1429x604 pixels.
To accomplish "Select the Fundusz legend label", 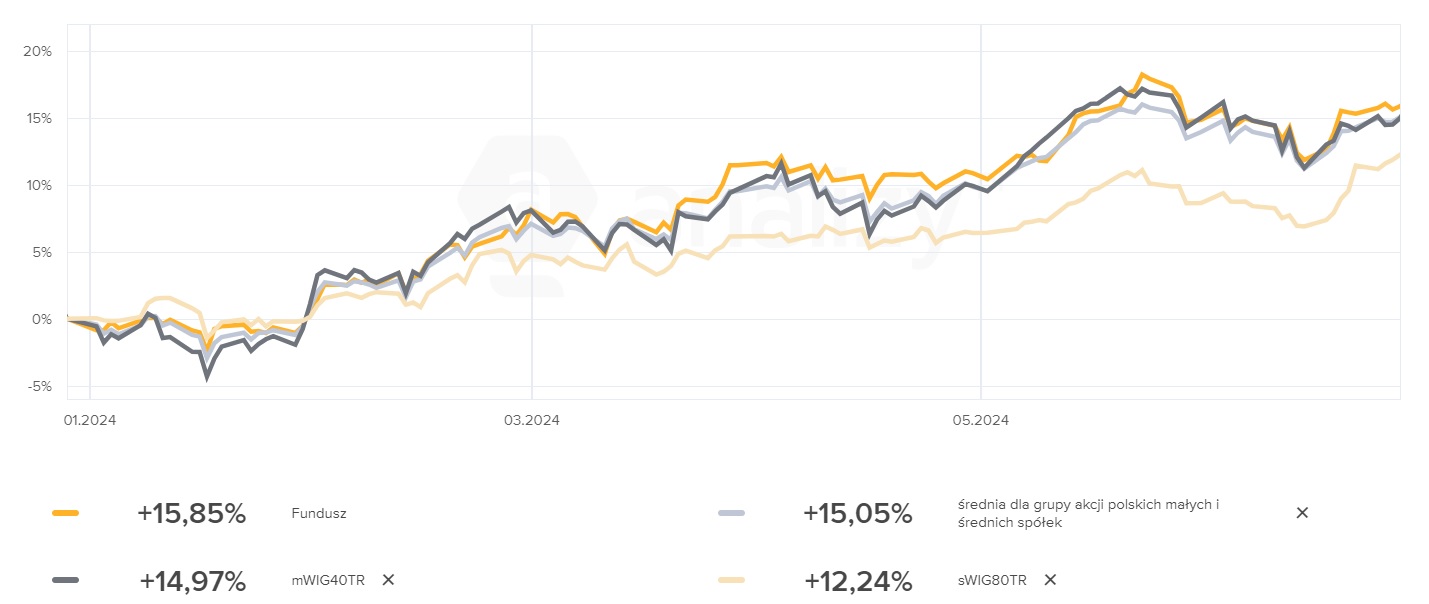I will coord(319,514).
